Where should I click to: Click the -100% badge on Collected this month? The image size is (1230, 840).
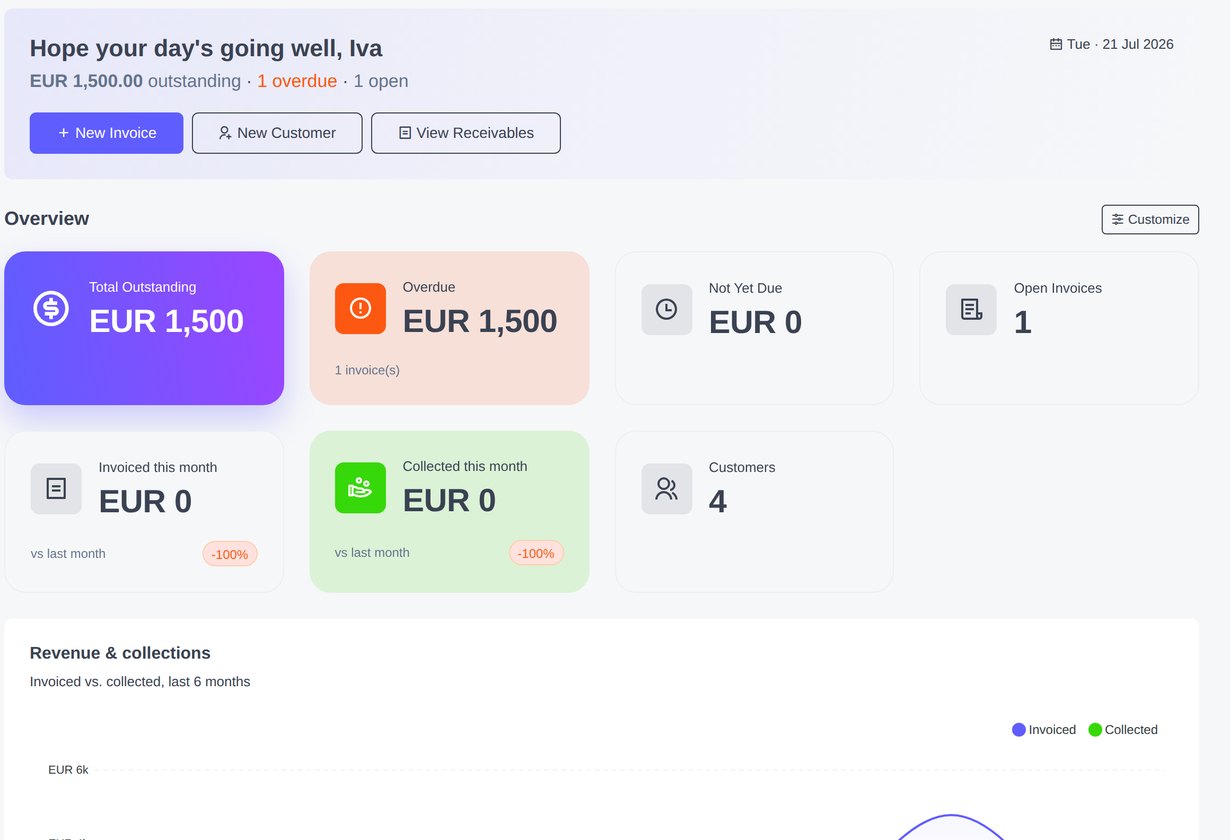[x=536, y=553]
